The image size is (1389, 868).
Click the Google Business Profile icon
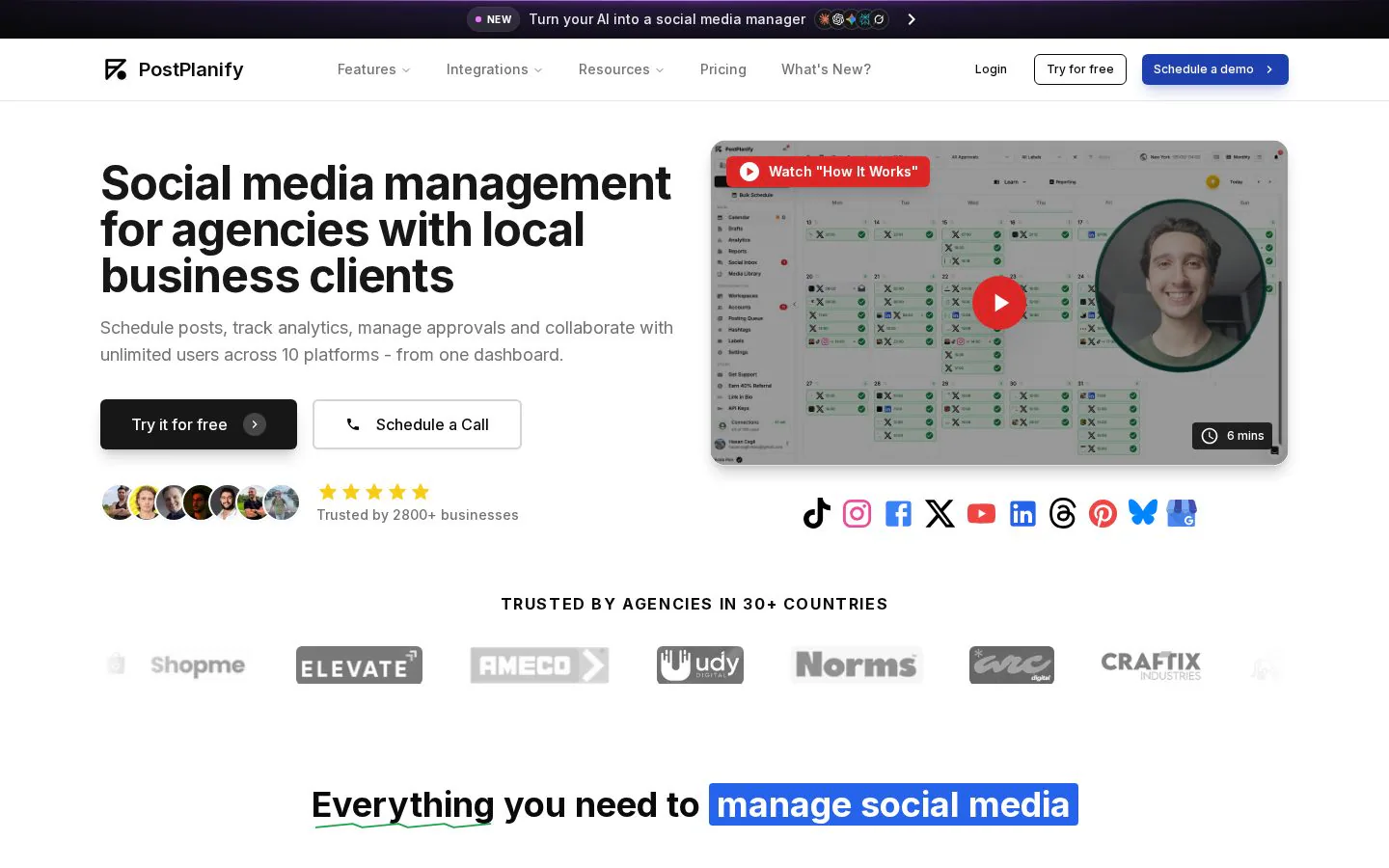[1182, 513]
